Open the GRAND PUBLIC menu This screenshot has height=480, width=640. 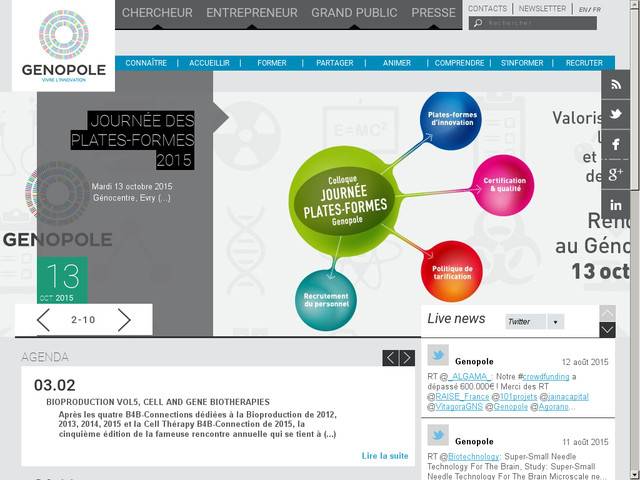pos(354,13)
